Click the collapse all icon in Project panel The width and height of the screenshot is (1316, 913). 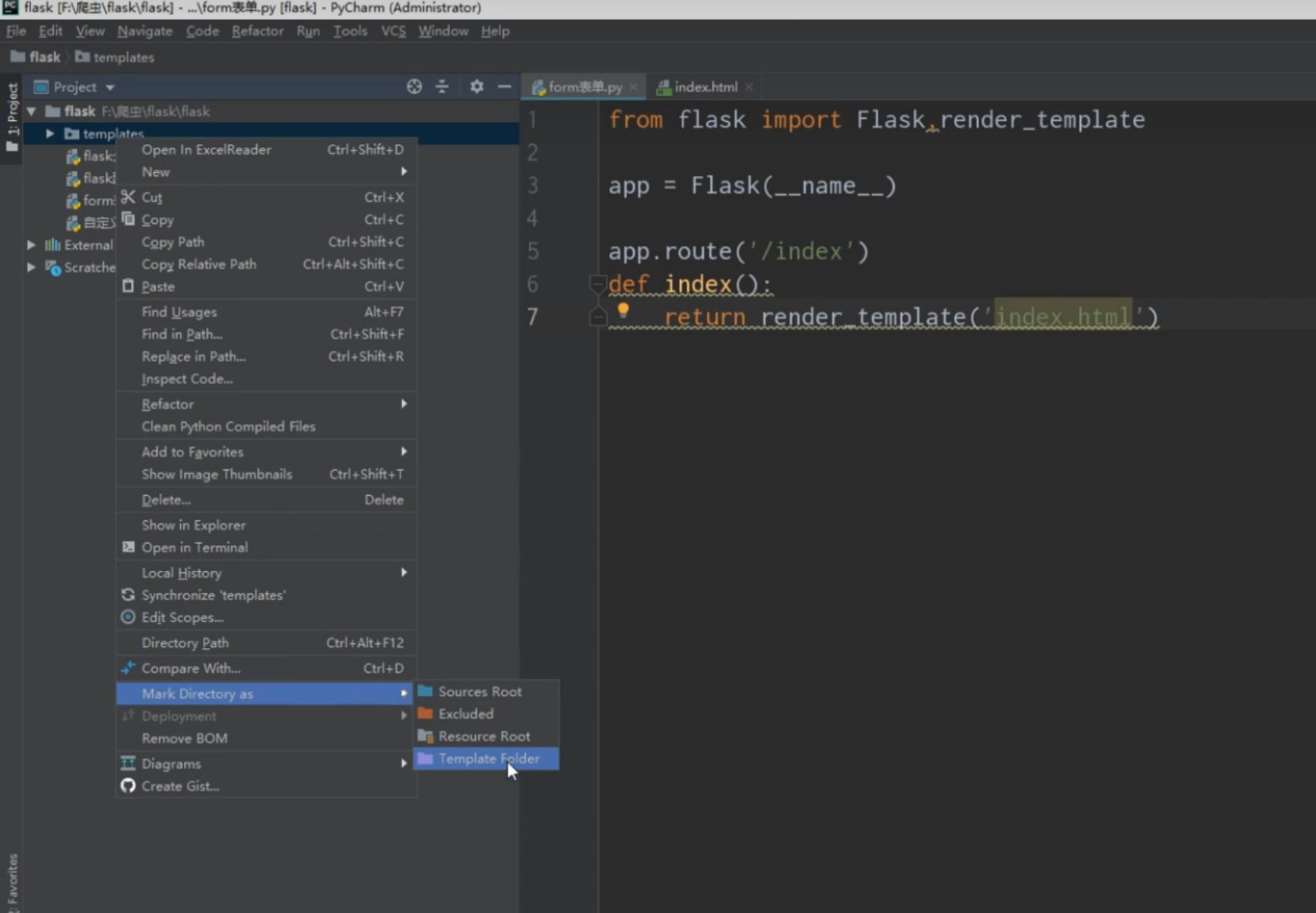[x=442, y=86]
